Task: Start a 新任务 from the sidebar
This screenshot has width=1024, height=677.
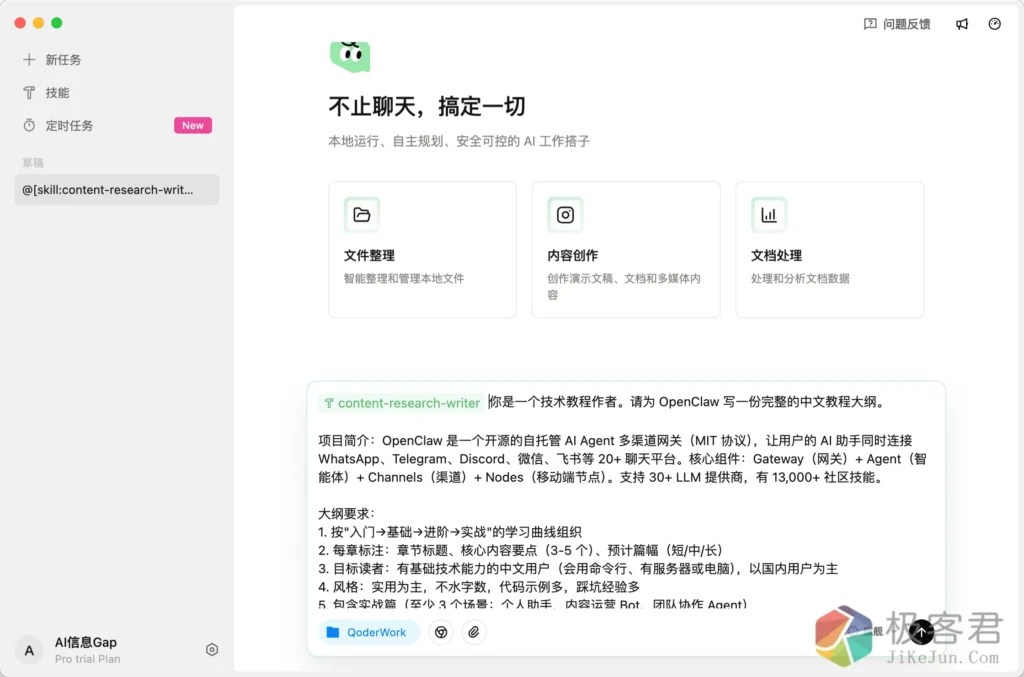Action: pyautogui.click(x=63, y=60)
